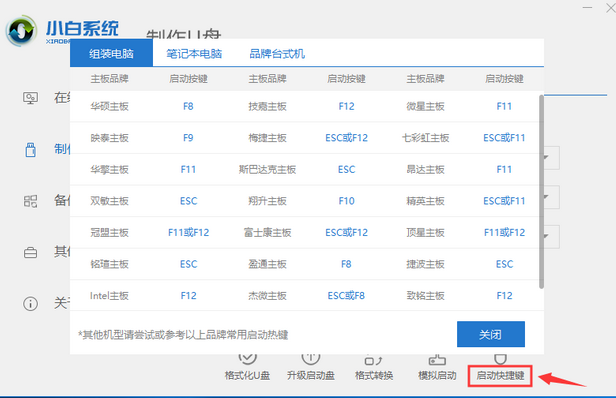The image size is (616, 398).
Task: Click the 梅捷主板 cell
Action: click(x=267, y=138)
